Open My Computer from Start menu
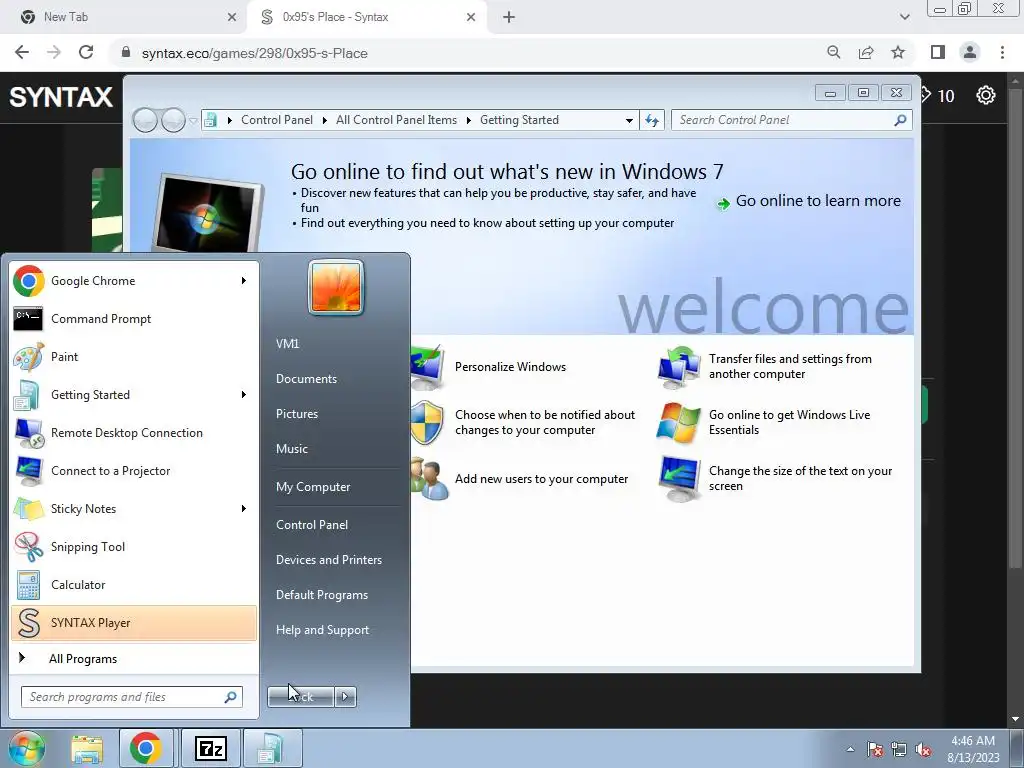 pyautogui.click(x=313, y=487)
